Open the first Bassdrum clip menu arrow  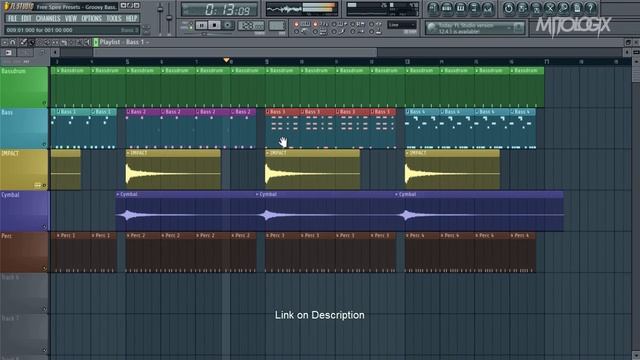pos(59,71)
